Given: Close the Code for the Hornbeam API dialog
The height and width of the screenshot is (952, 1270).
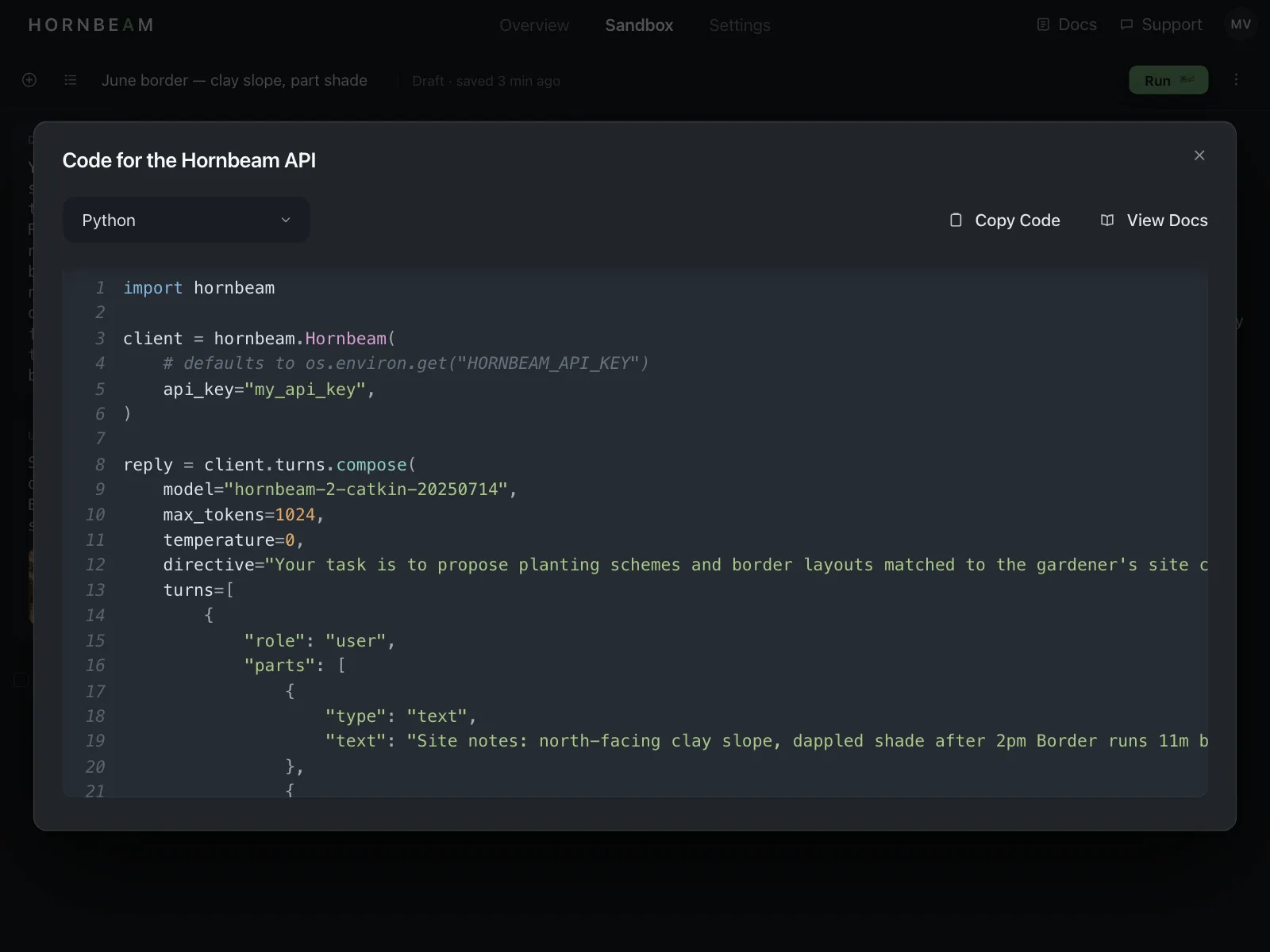Looking at the screenshot, I should pos(1199,155).
